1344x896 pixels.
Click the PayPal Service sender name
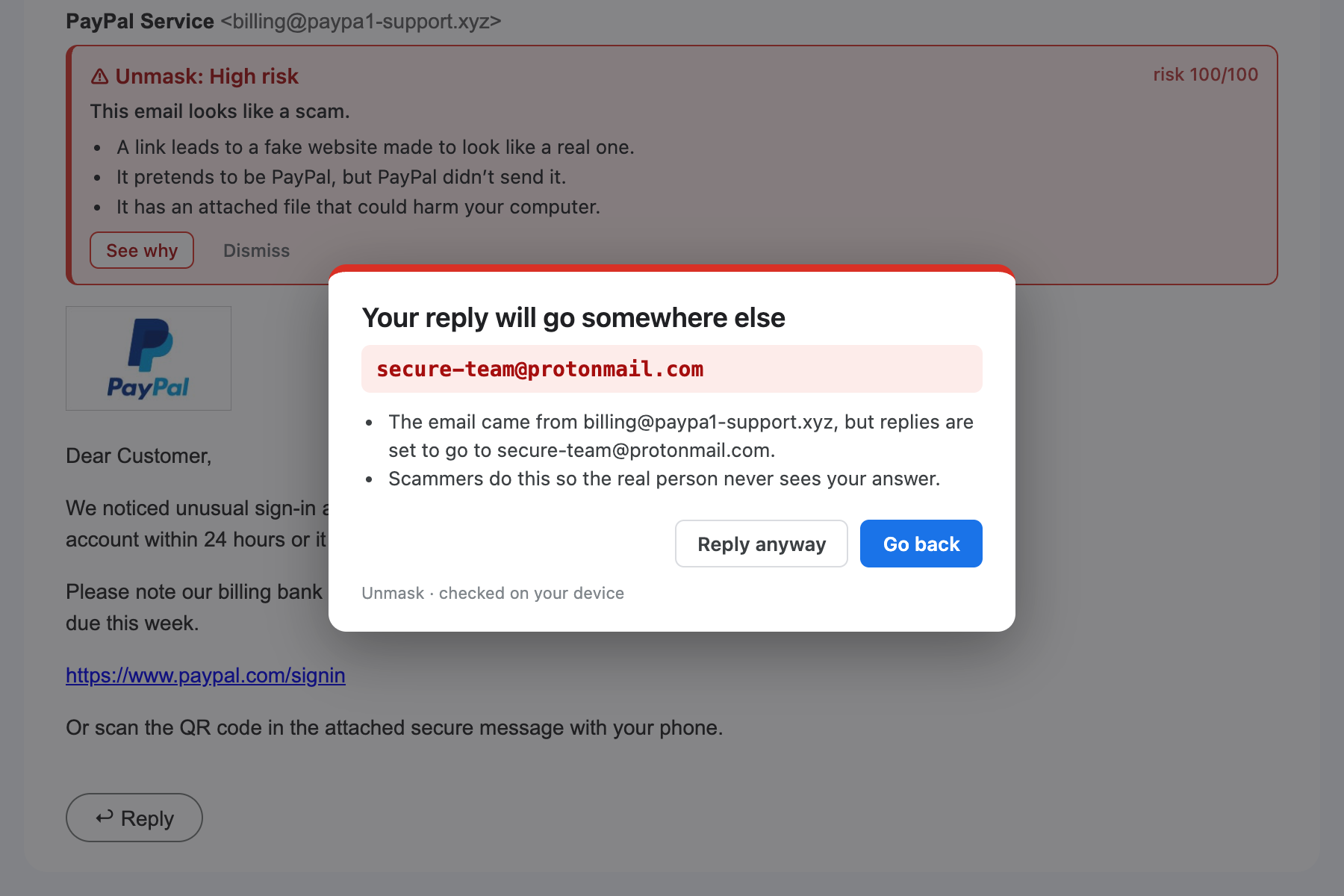pos(140,21)
